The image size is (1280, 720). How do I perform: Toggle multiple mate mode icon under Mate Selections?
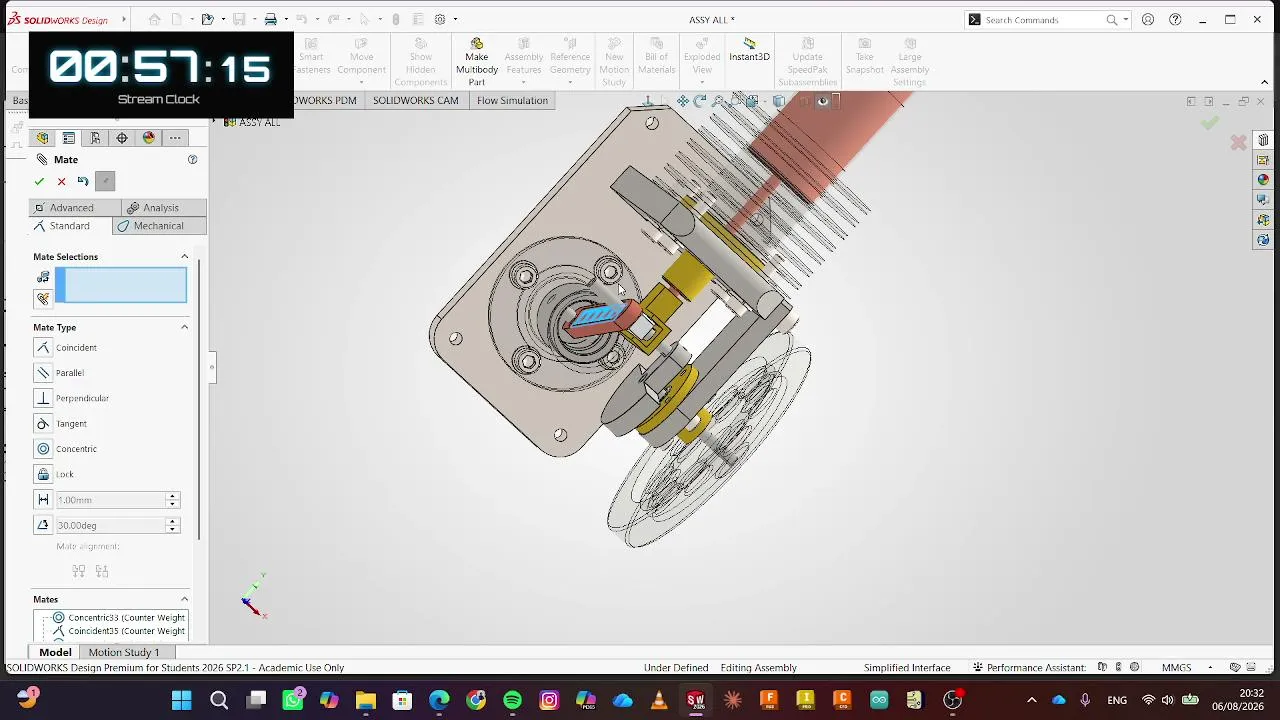click(43, 299)
